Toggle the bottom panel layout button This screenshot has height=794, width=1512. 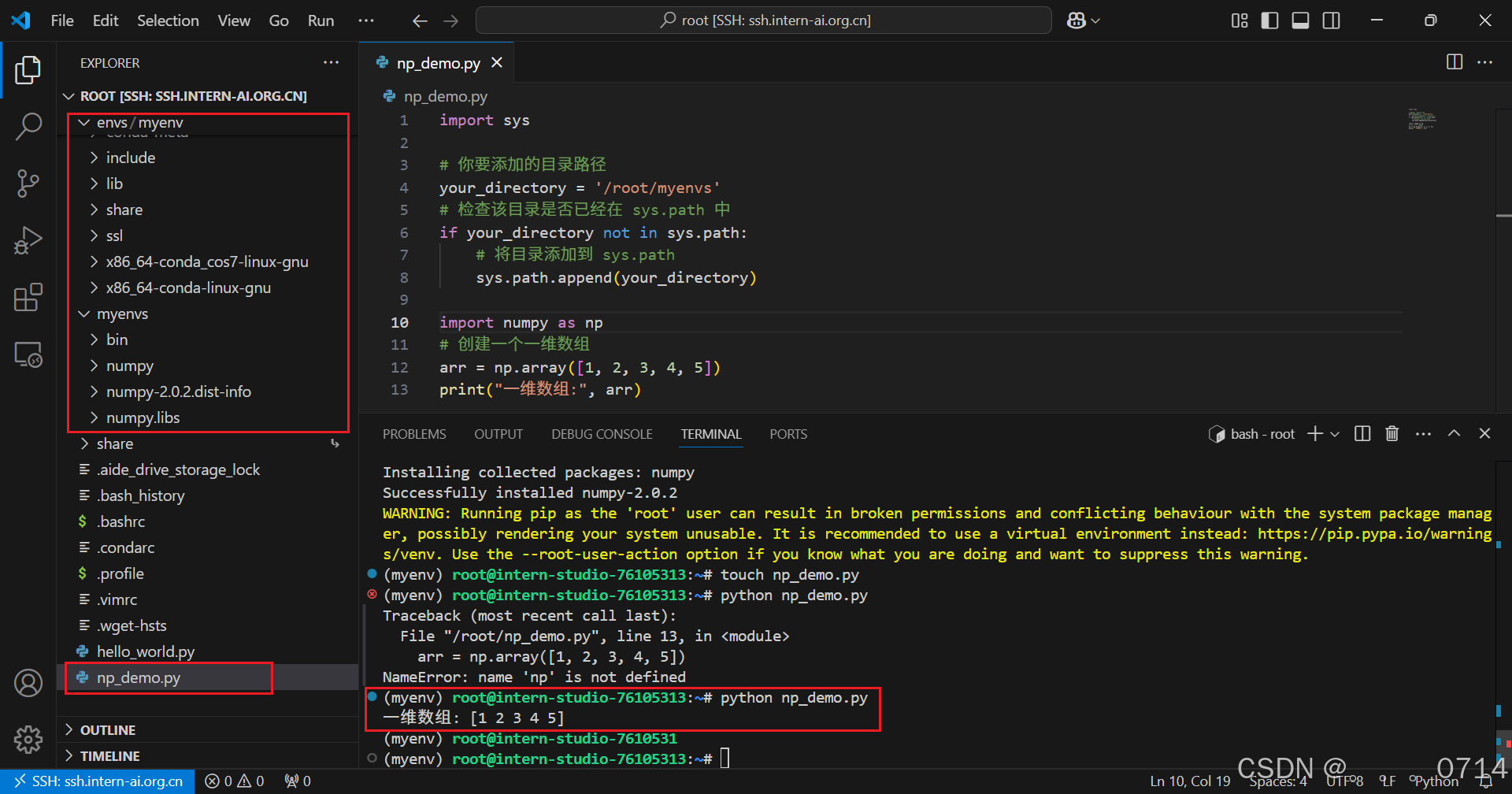point(1301,20)
